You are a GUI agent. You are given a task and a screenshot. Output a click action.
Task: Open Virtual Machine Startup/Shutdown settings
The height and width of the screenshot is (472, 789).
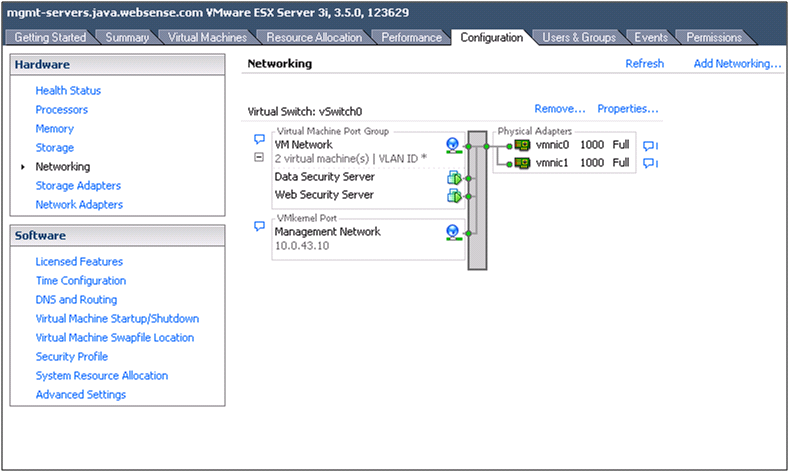(117, 319)
